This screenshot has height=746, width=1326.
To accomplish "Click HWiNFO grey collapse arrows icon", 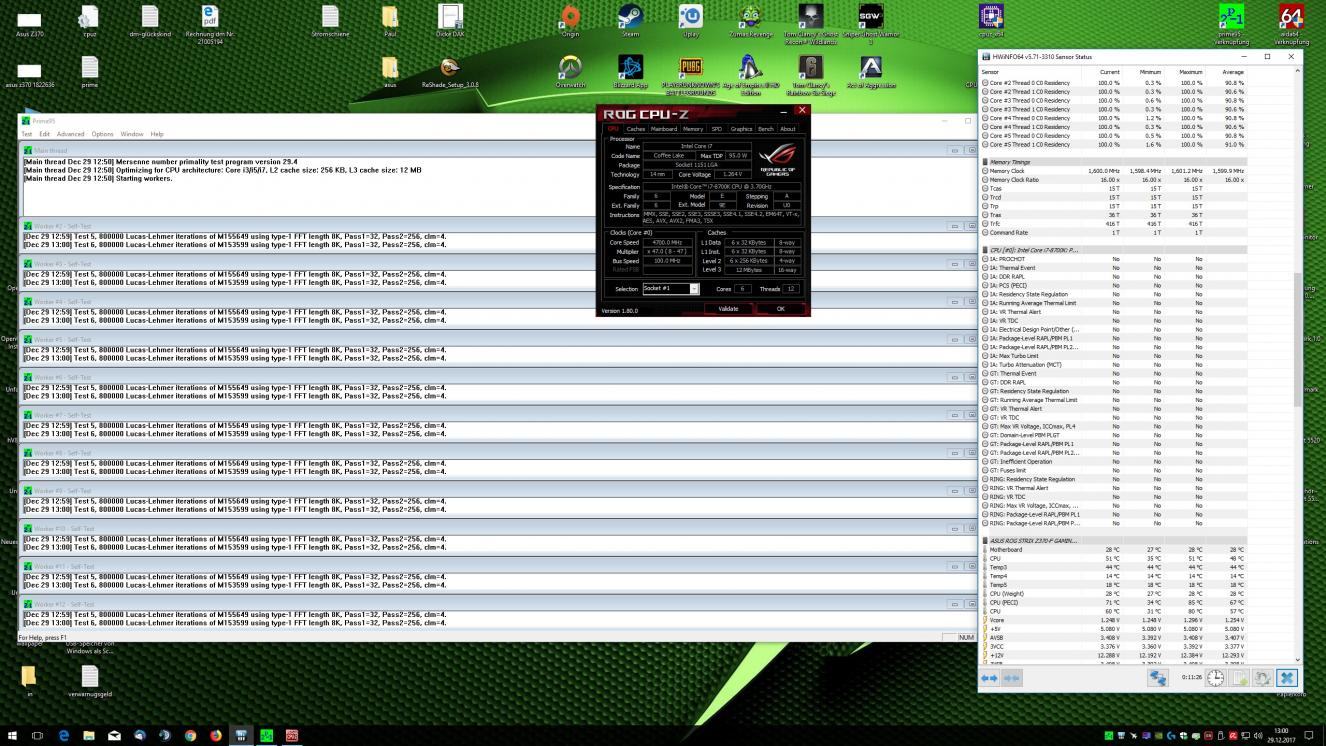I will pos(1012,677).
